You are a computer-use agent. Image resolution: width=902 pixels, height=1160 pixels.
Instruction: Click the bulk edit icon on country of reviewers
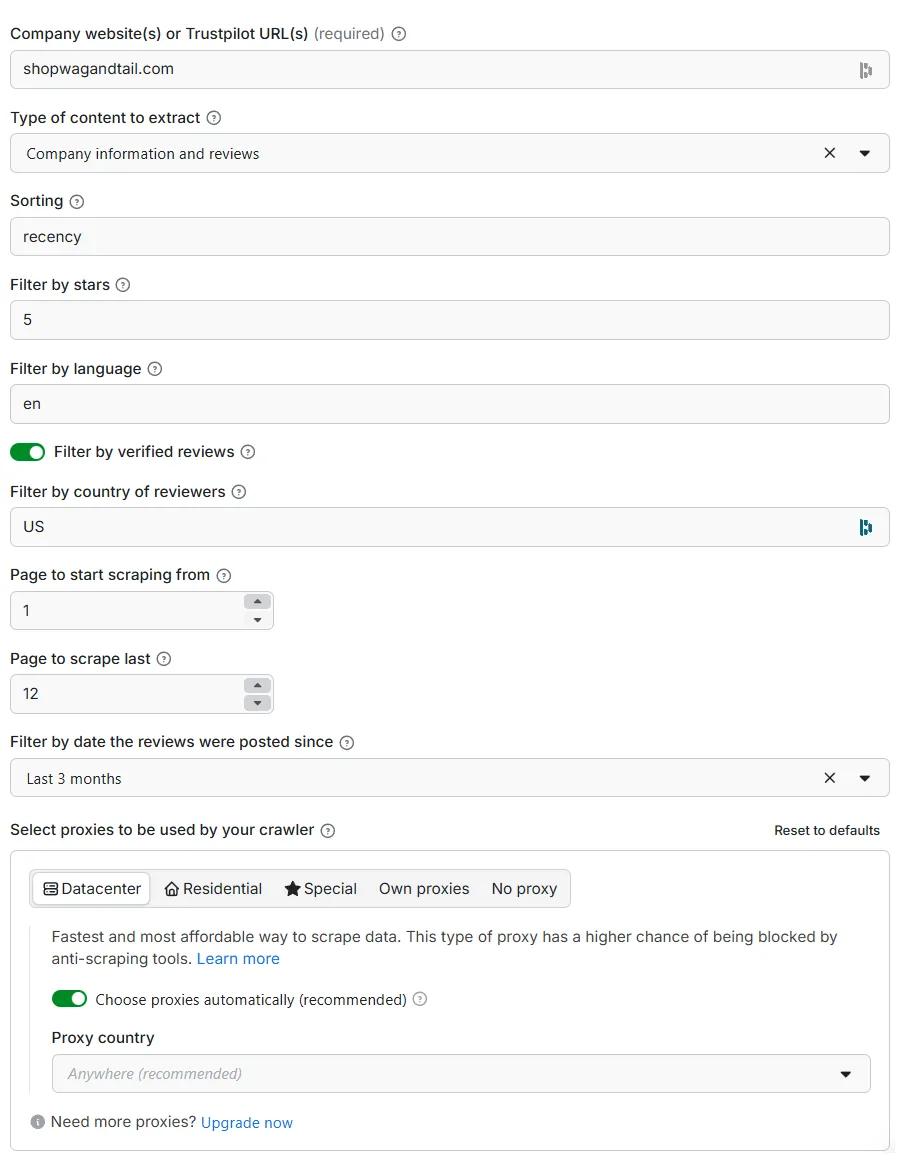[866, 527]
